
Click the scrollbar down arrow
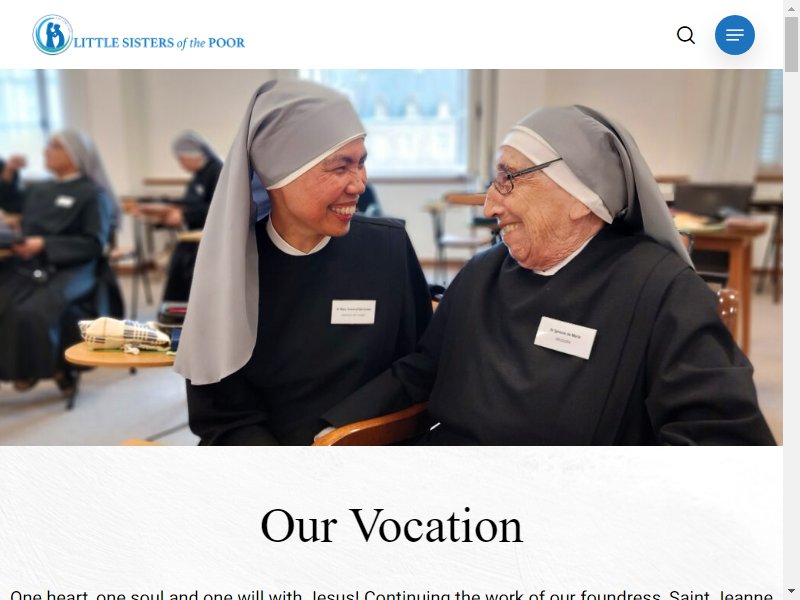point(791,594)
